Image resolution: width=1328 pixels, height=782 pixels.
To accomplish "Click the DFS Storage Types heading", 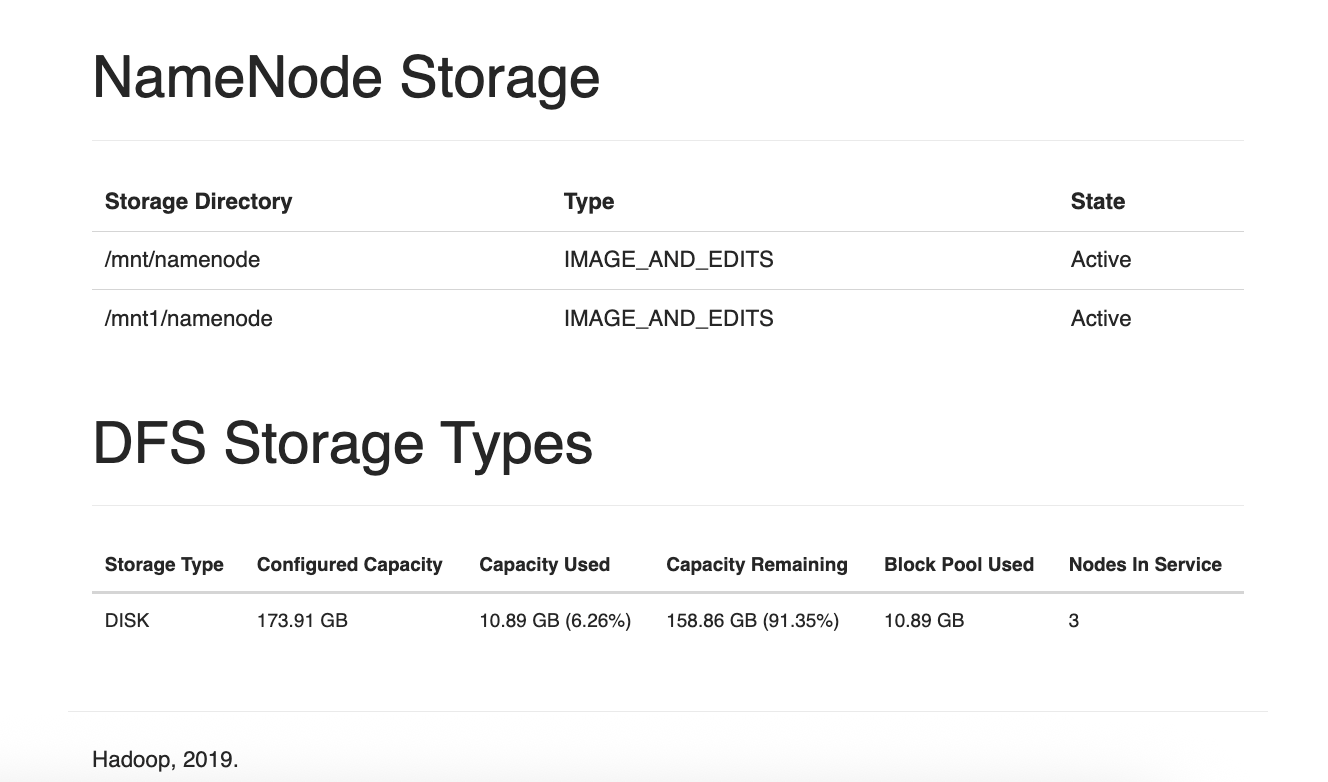I will click(x=342, y=443).
